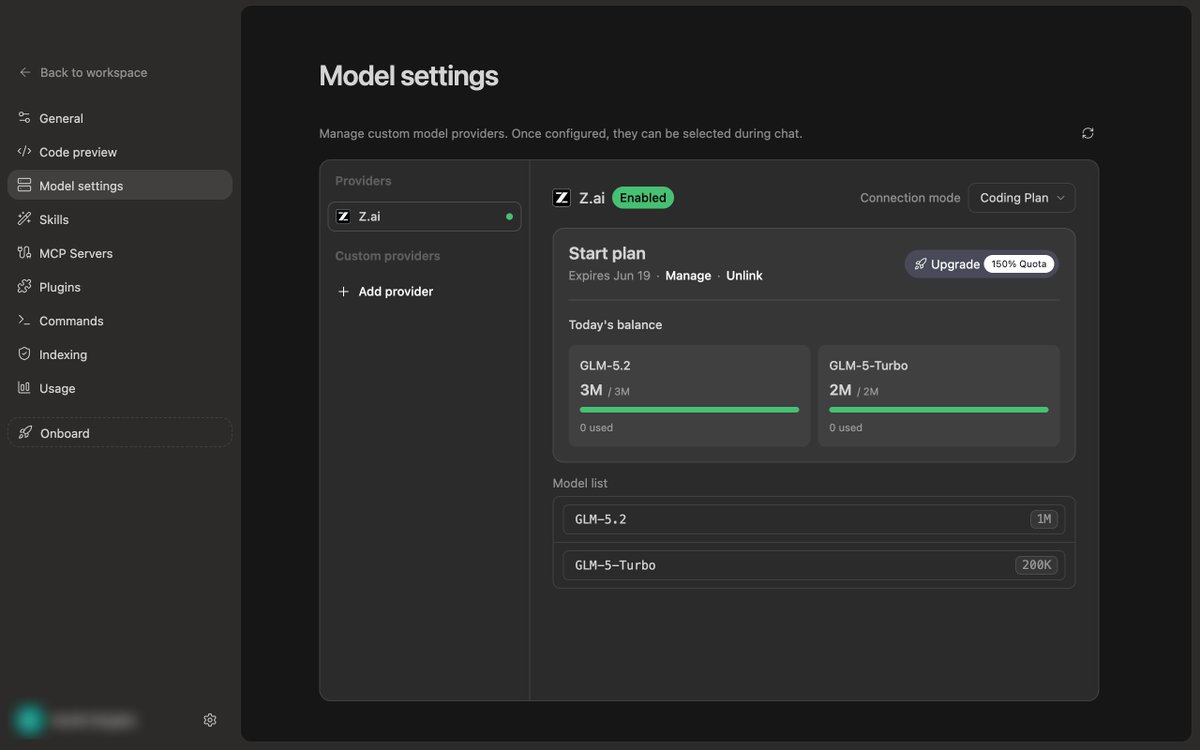The width and height of the screenshot is (1200, 750).
Task: Click the GLM-5-Turbo balance progress bar
Action: point(939,409)
